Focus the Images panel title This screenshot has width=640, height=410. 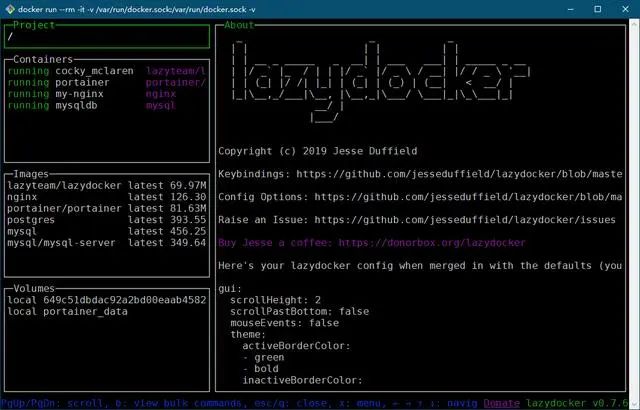(x=31, y=174)
